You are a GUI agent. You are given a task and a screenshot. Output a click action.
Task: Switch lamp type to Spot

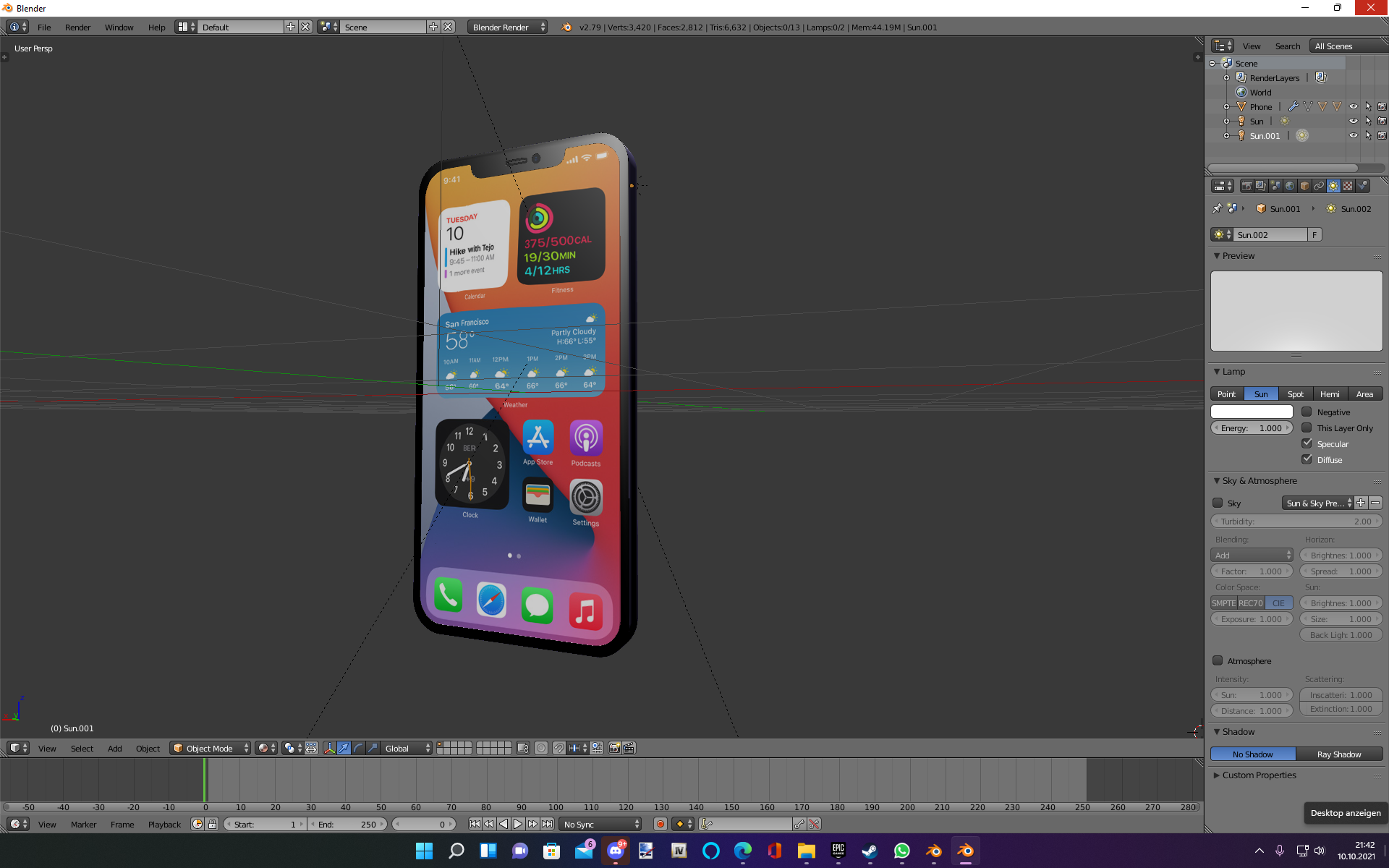pos(1295,393)
